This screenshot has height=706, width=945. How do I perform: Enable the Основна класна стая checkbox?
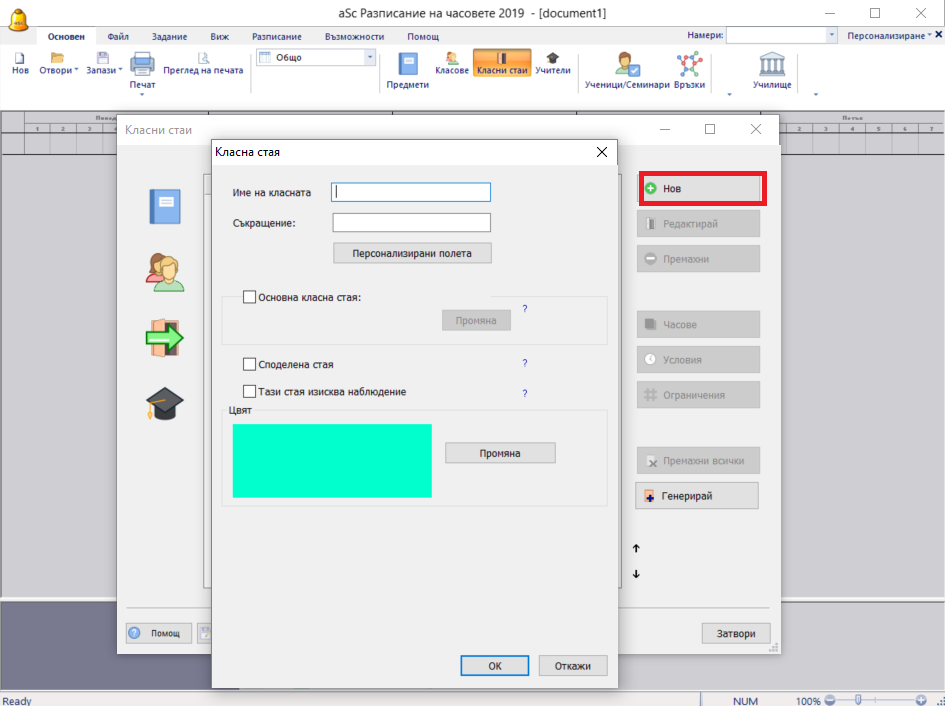click(250, 297)
